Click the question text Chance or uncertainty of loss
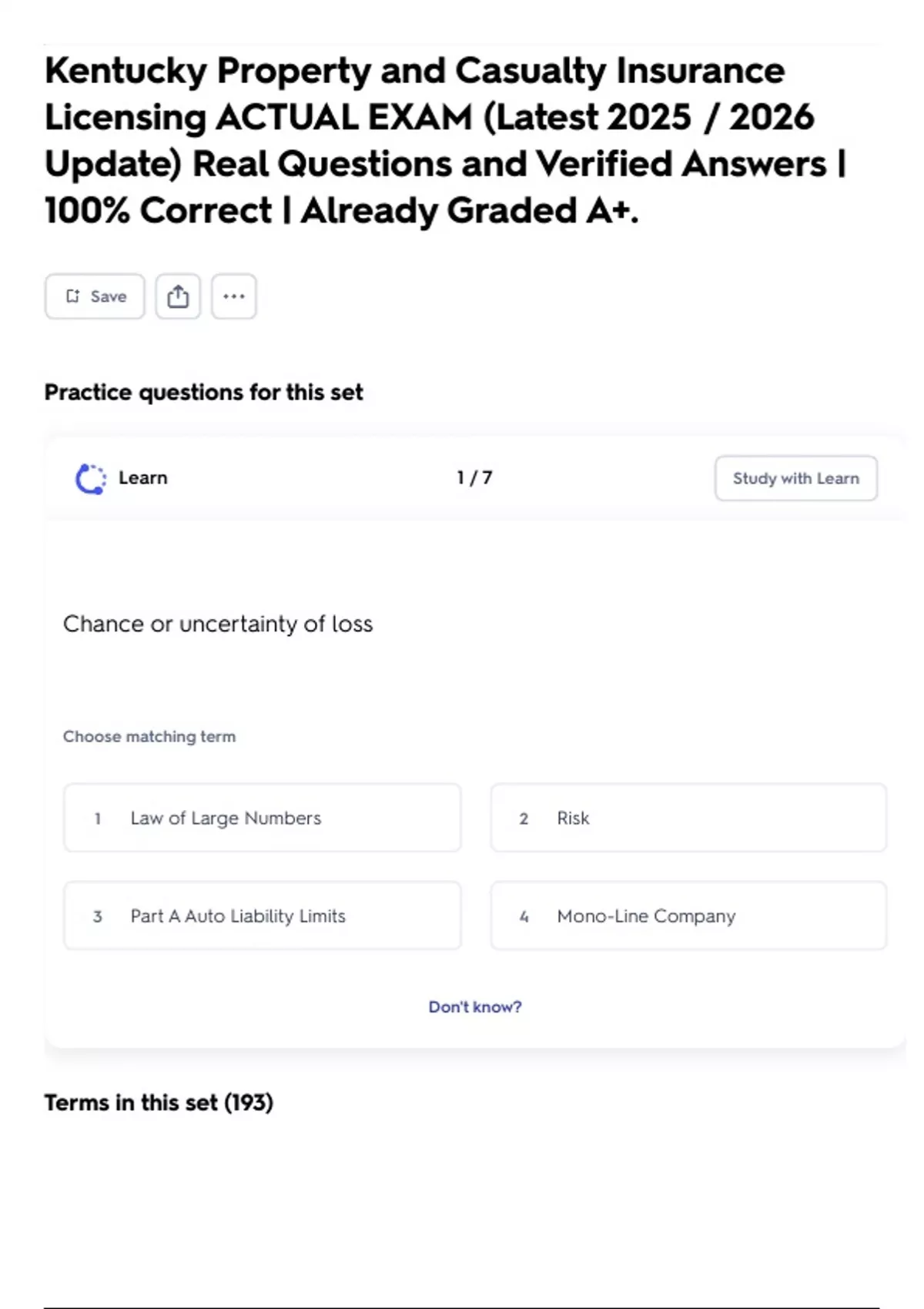Viewport: 924px width, 1309px height. pos(218,624)
